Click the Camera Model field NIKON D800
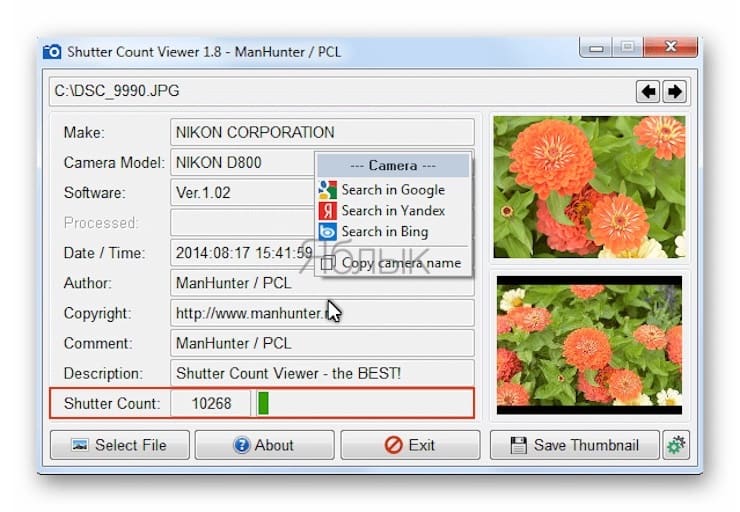Screen dimensions: 740x512 (242, 162)
